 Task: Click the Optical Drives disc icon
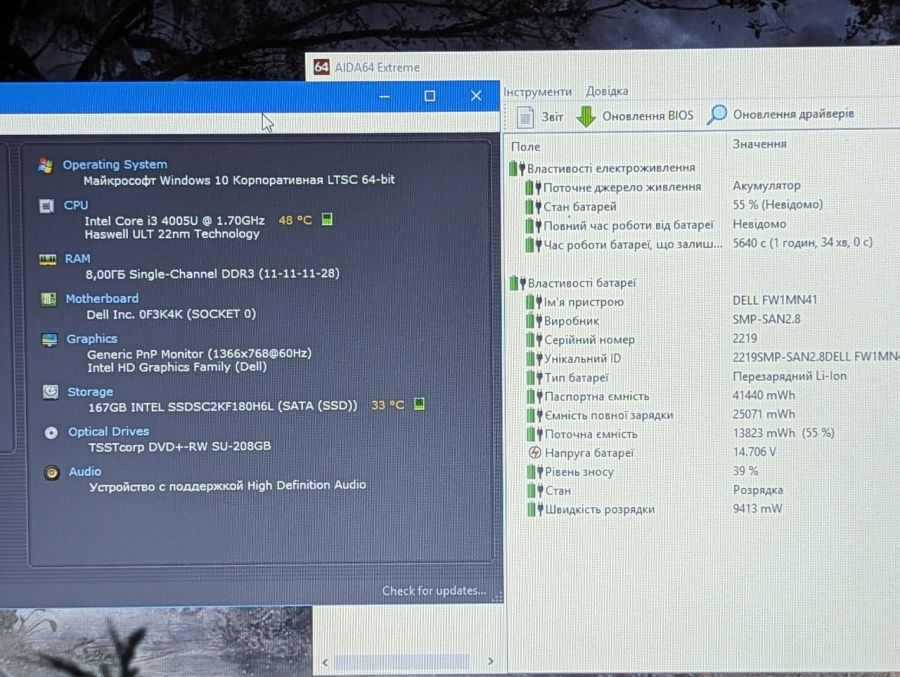pos(51,432)
